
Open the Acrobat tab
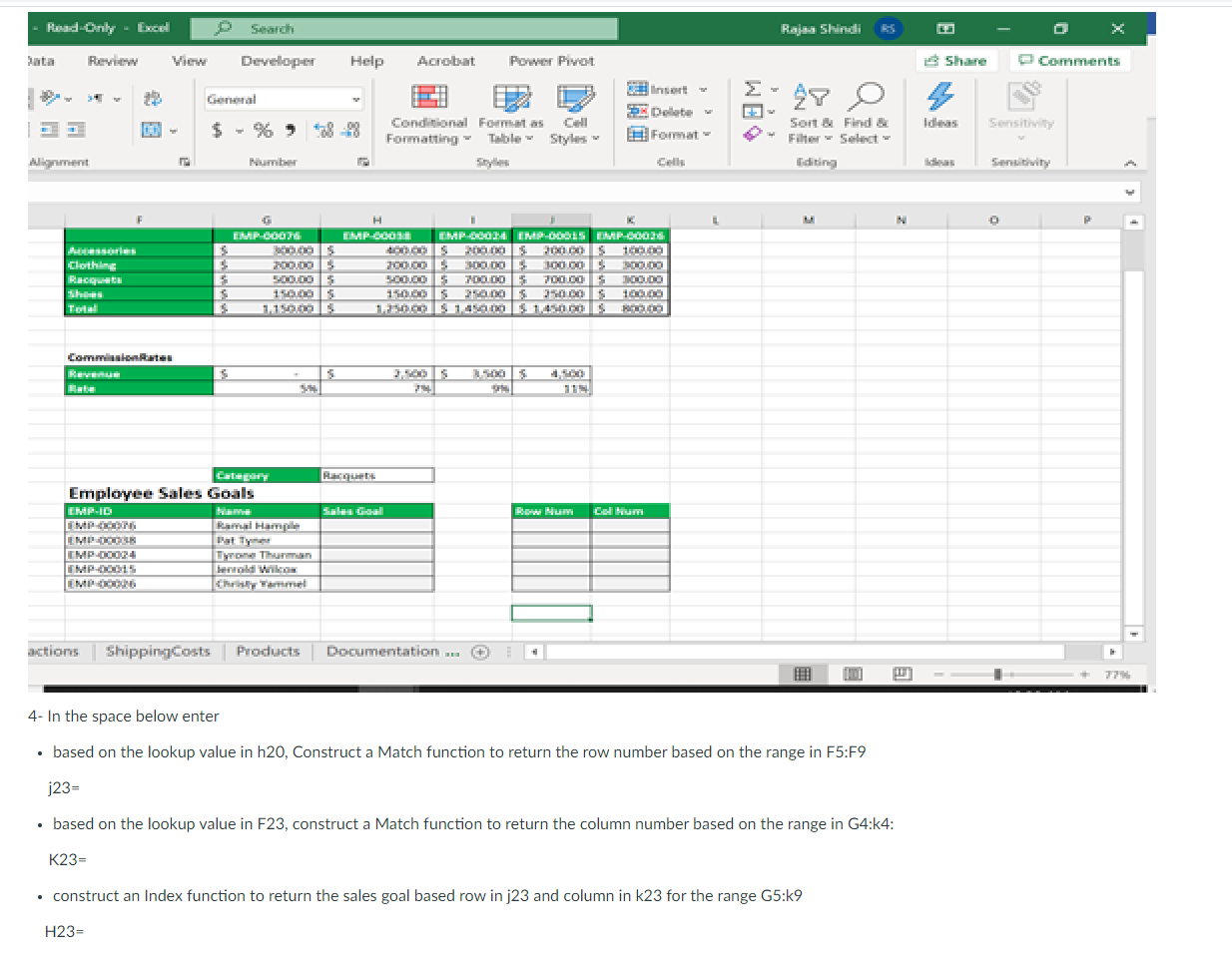446,61
